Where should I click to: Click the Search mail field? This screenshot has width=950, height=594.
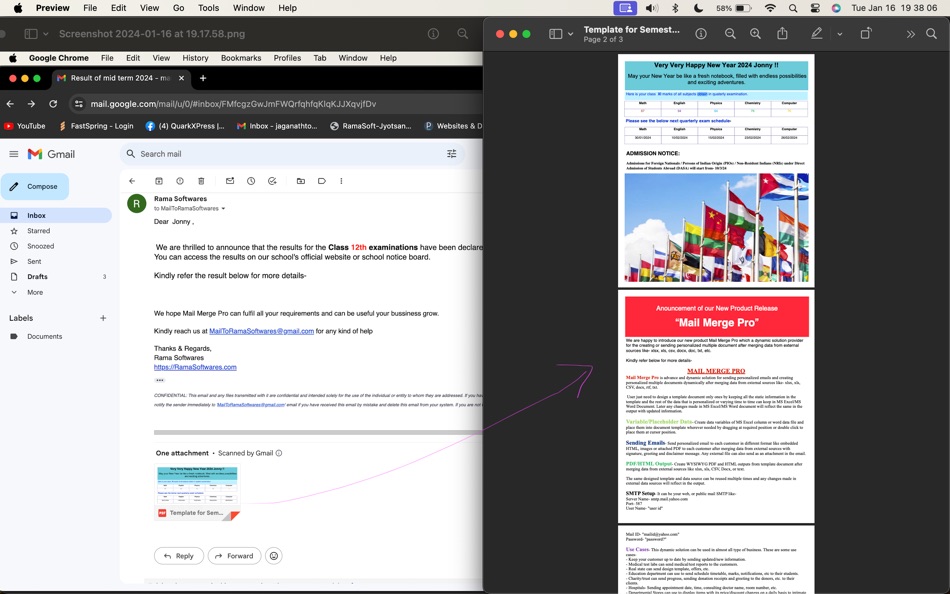(291, 154)
